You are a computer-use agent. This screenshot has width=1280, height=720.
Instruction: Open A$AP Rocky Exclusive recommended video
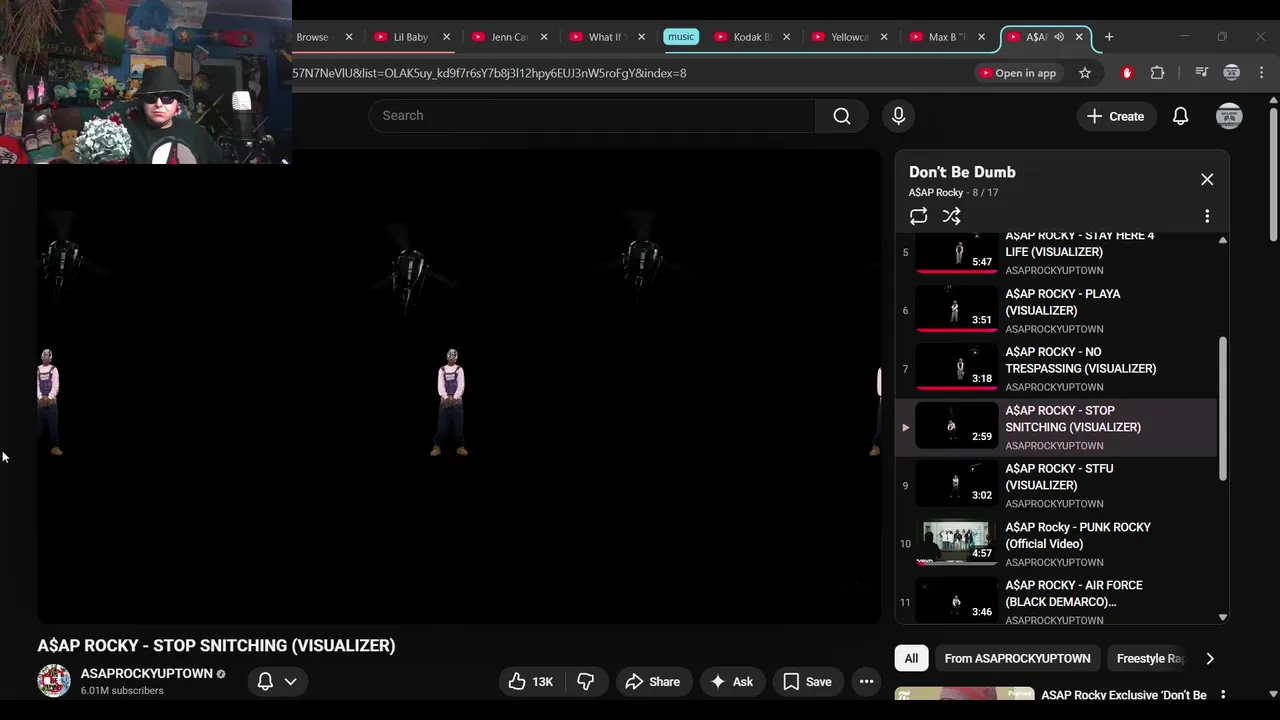pyautogui.click(x=1124, y=695)
